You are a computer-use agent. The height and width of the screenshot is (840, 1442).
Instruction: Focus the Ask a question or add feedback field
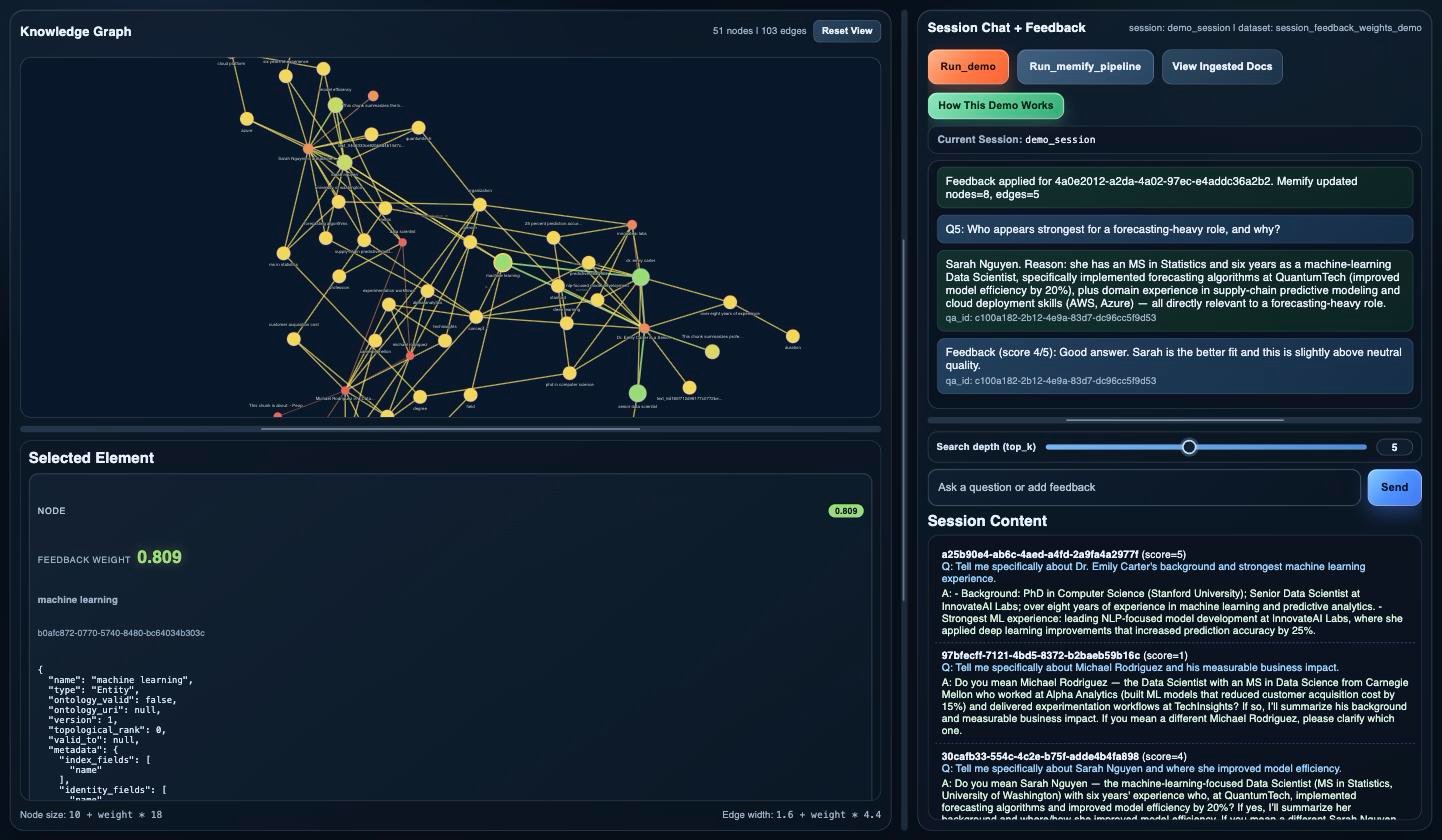point(1144,488)
